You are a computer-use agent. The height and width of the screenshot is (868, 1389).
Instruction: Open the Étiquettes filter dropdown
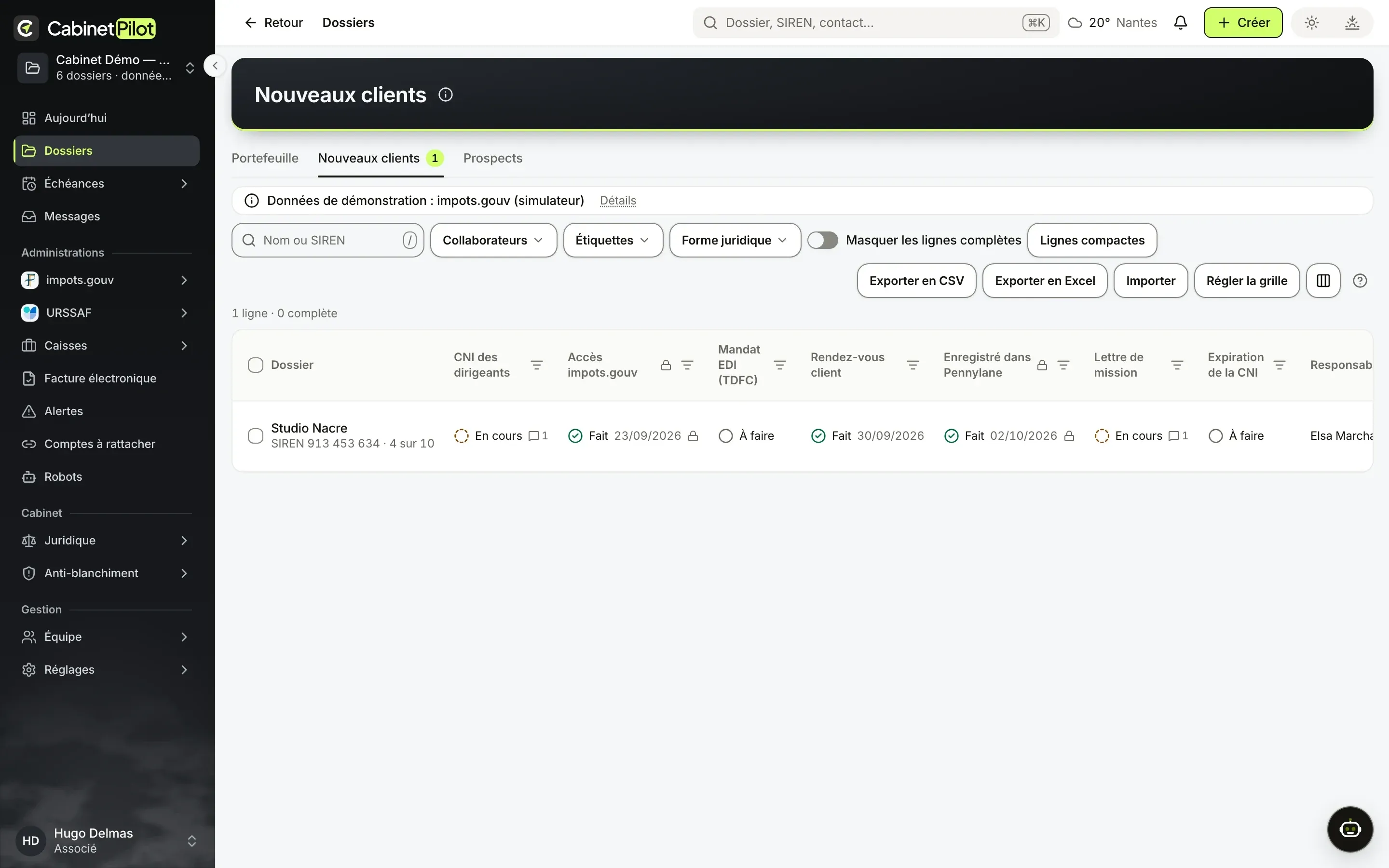(x=613, y=240)
